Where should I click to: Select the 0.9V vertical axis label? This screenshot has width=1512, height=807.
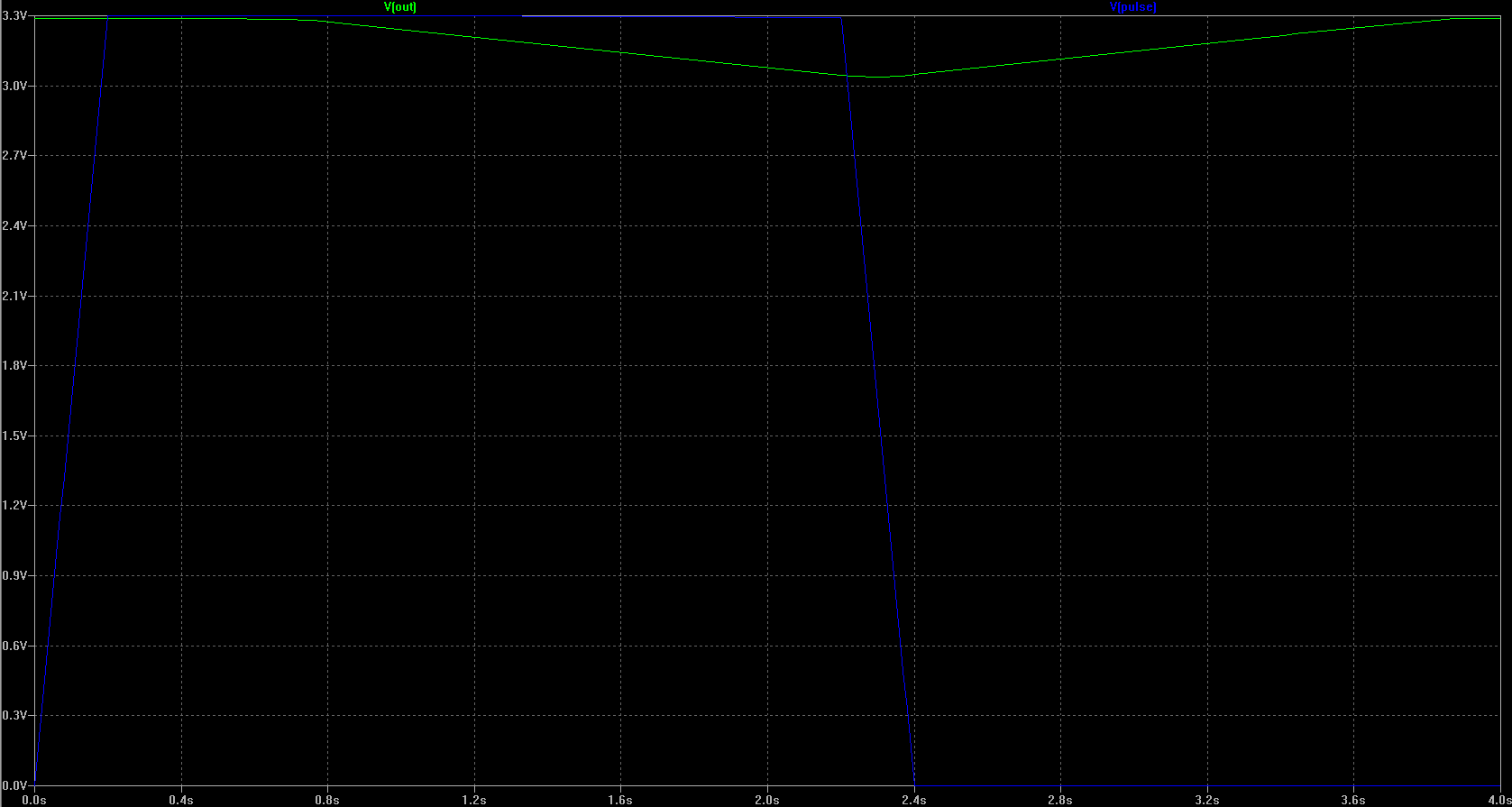coord(16,575)
